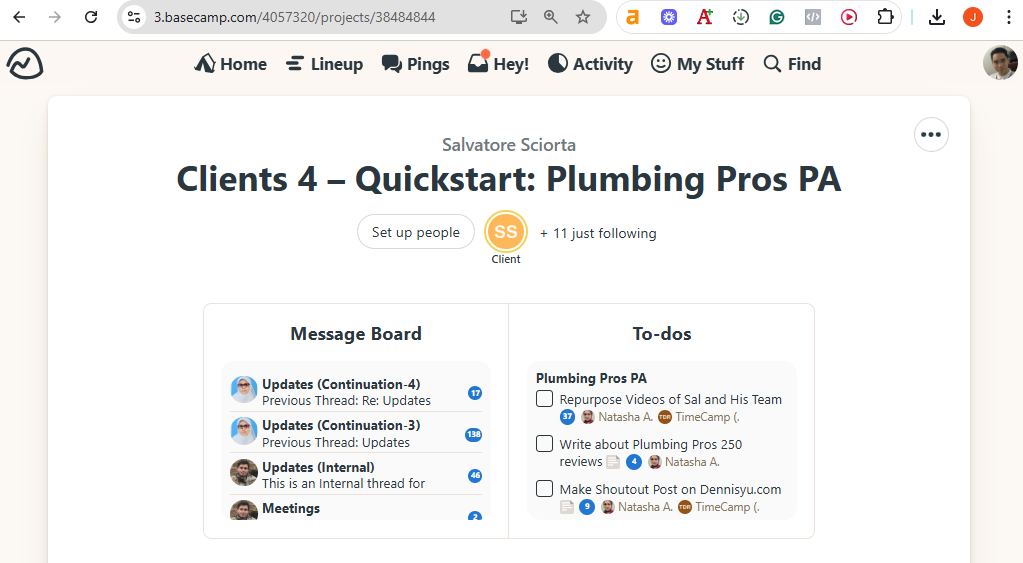Click the SS client avatar

point(506,232)
